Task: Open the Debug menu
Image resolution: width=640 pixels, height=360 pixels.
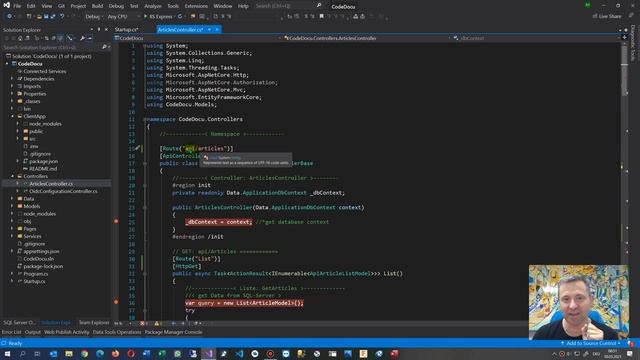Action: tap(116, 6)
